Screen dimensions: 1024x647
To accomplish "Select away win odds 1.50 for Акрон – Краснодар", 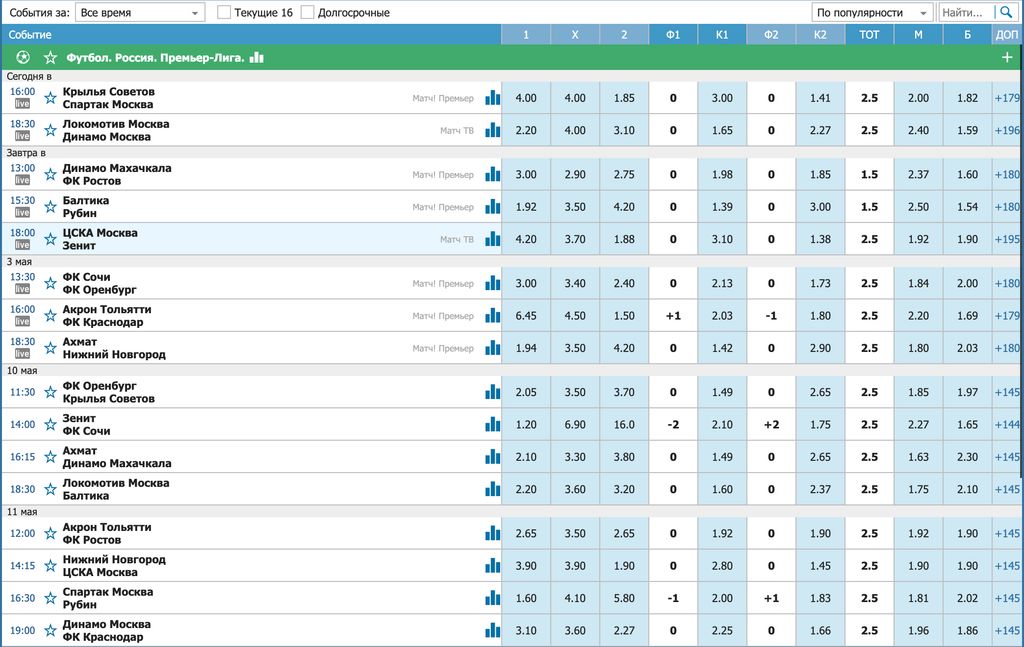I will tap(624, 316).
